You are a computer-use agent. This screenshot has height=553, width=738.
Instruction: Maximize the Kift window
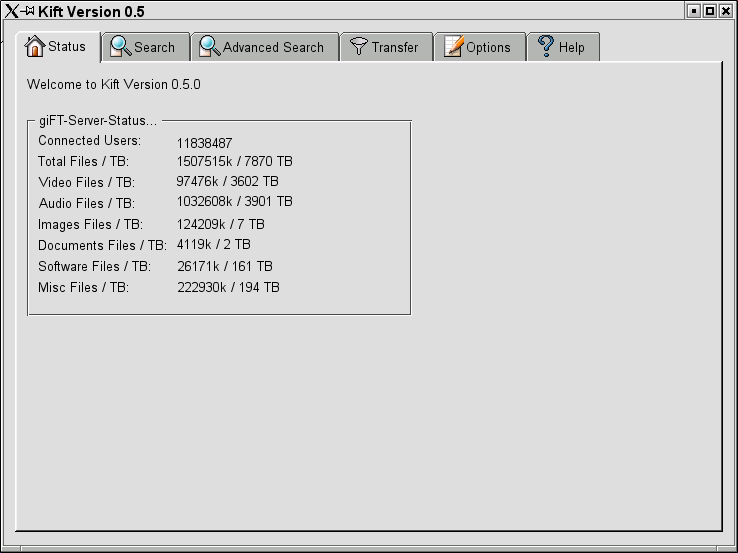(x=709, y=11)
